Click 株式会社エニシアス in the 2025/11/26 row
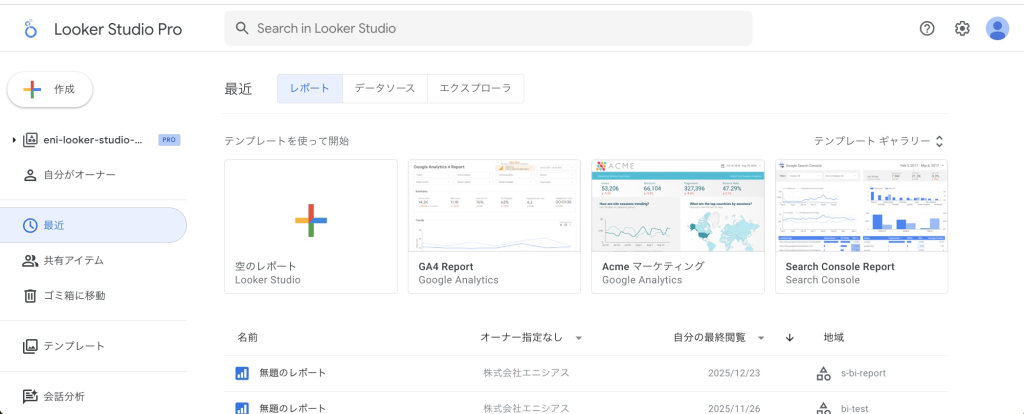The image size is (1024, 414). point(526,409)
